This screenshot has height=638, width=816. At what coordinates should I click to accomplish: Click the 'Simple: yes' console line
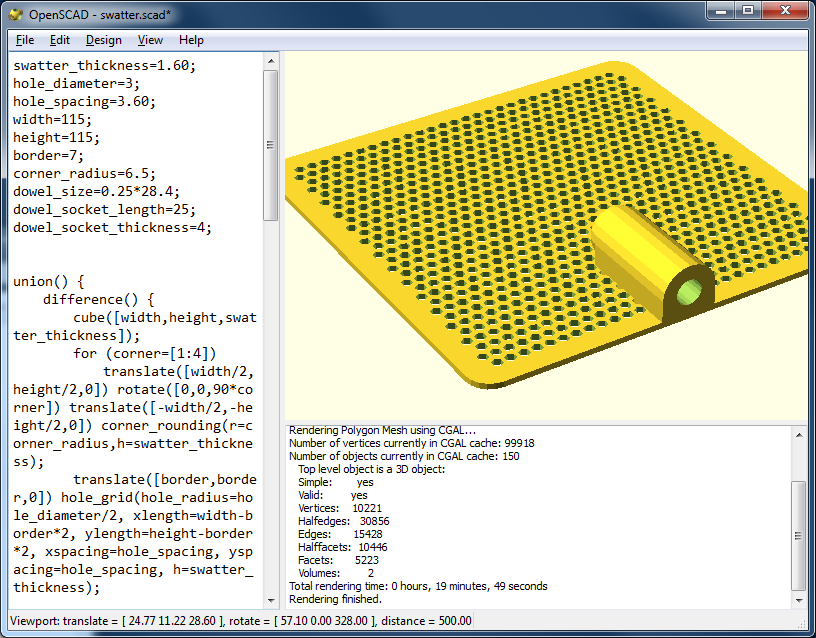336,482
